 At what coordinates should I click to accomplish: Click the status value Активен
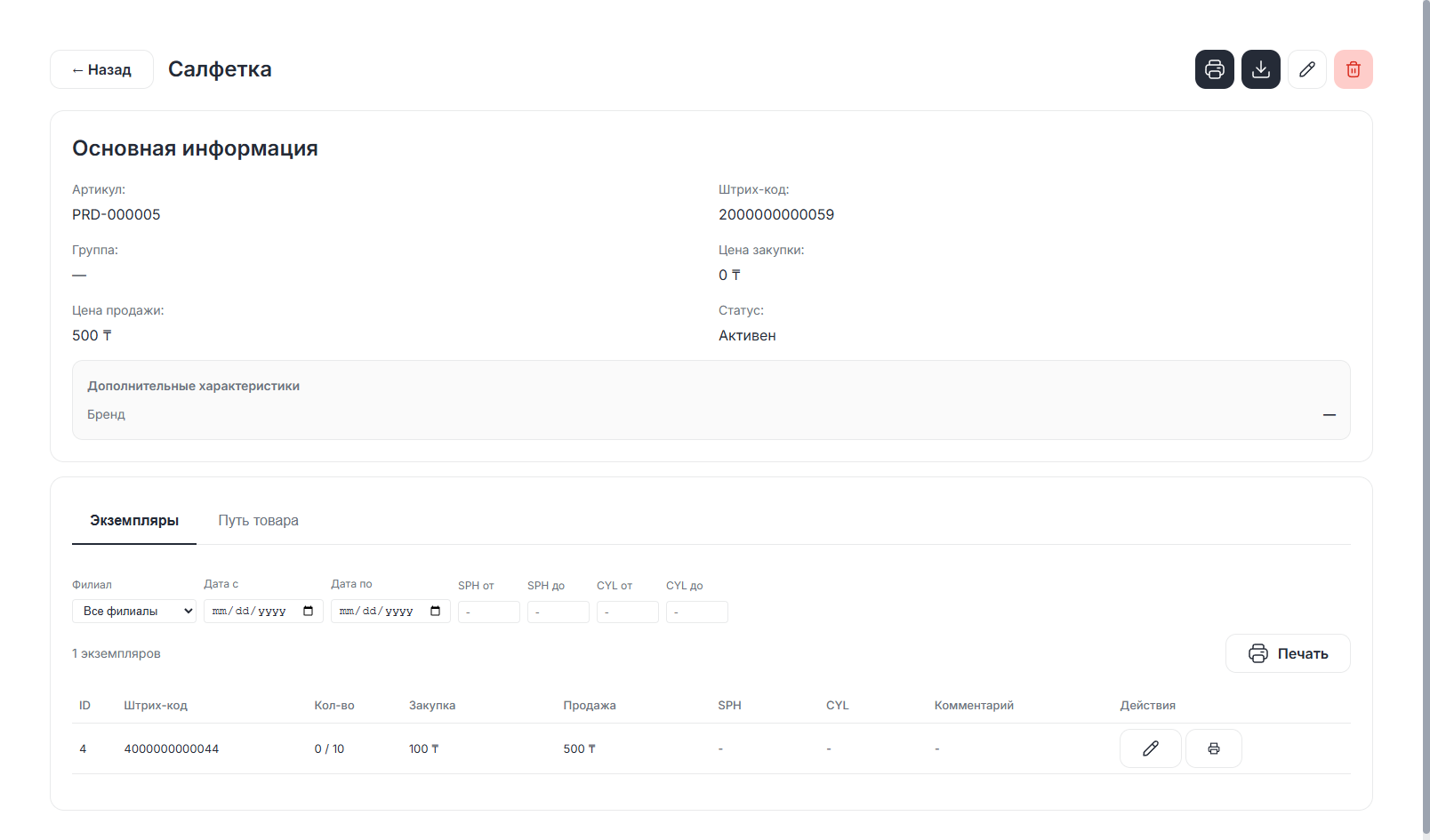click(x=747, y=335)
